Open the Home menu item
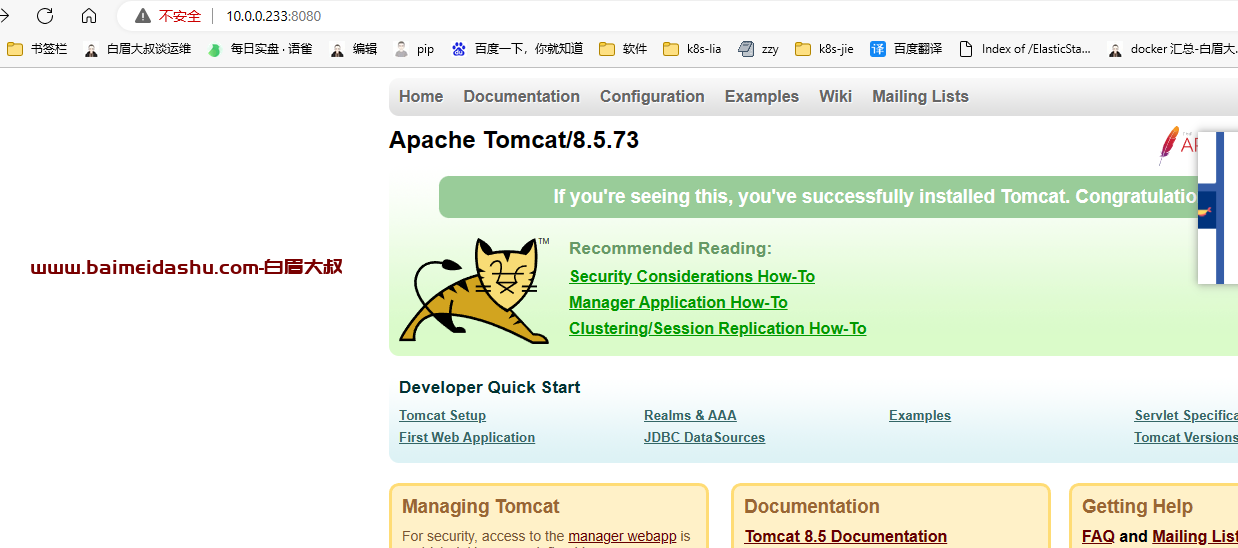 421,96
